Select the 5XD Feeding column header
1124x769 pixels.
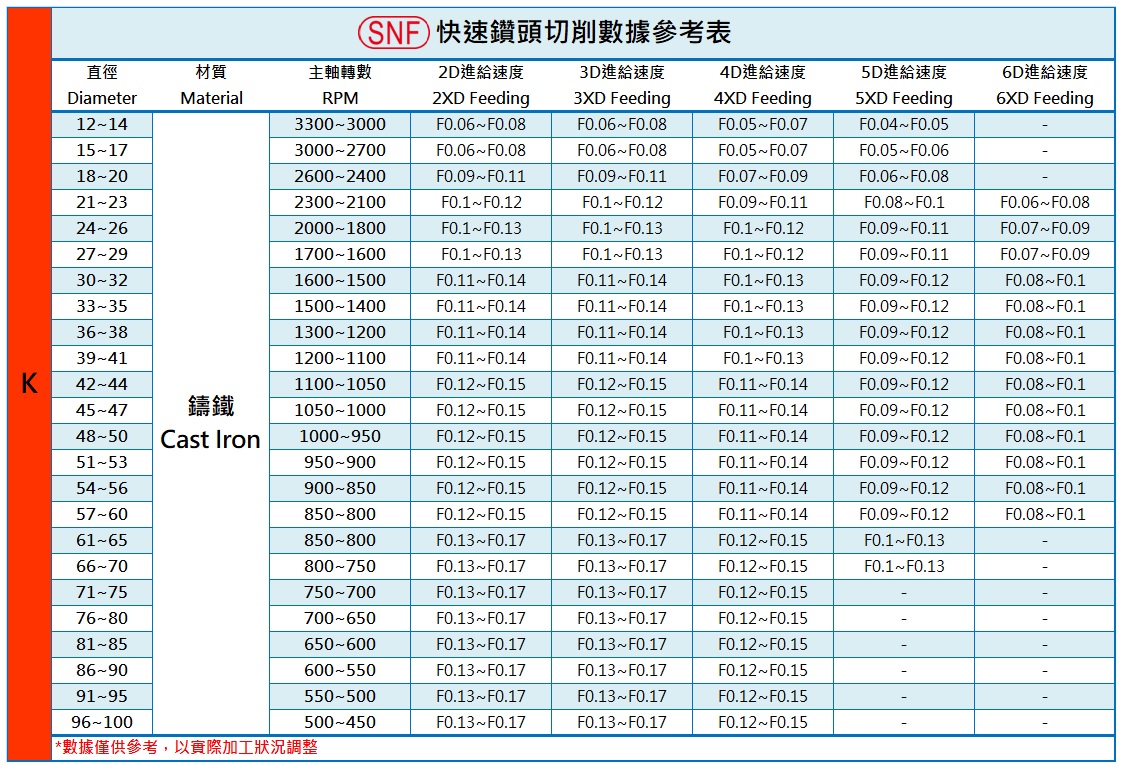[904, 85]
